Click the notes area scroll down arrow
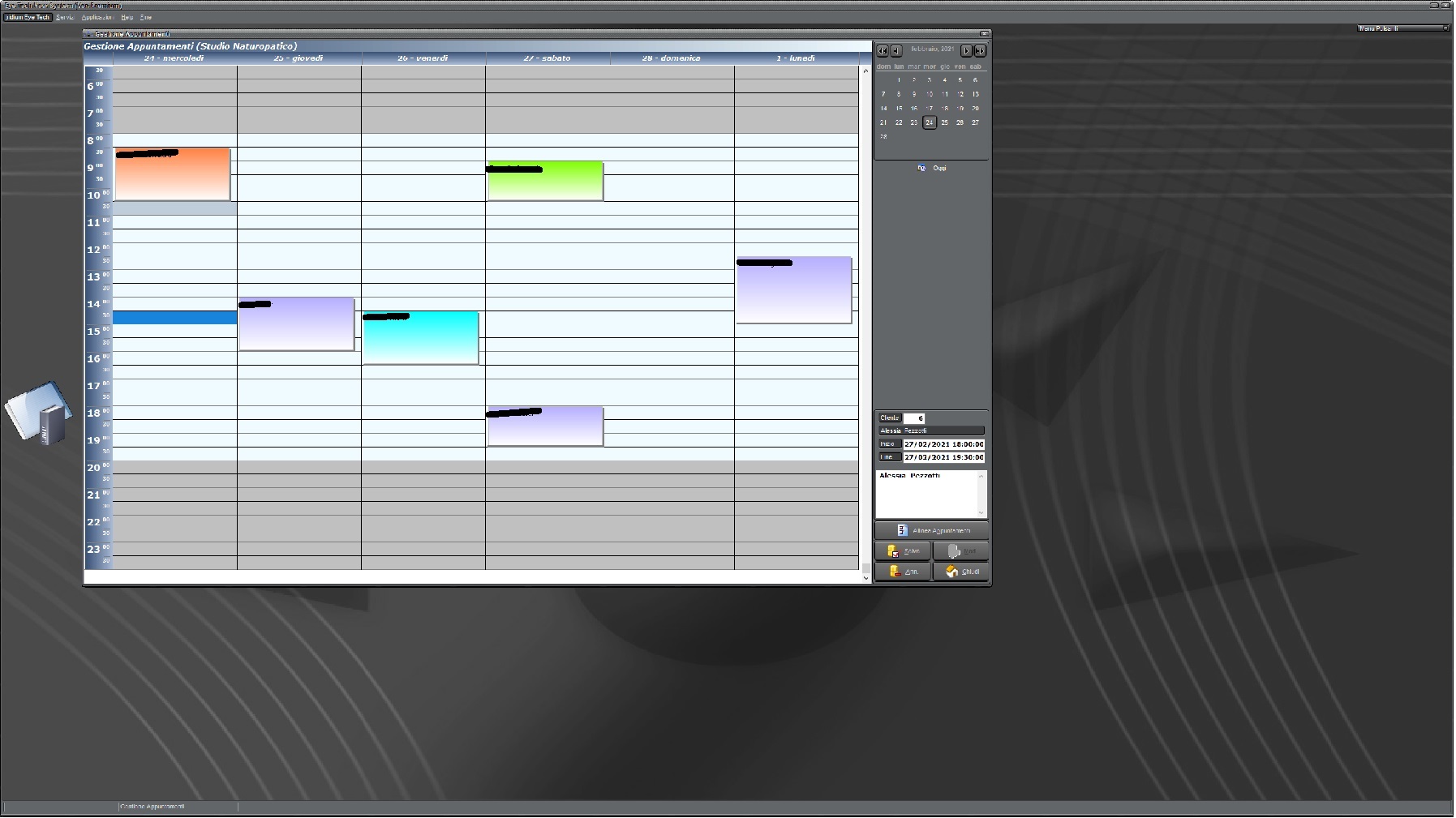Viewport: 1456px width, 818px height. (x=981, y=512)
